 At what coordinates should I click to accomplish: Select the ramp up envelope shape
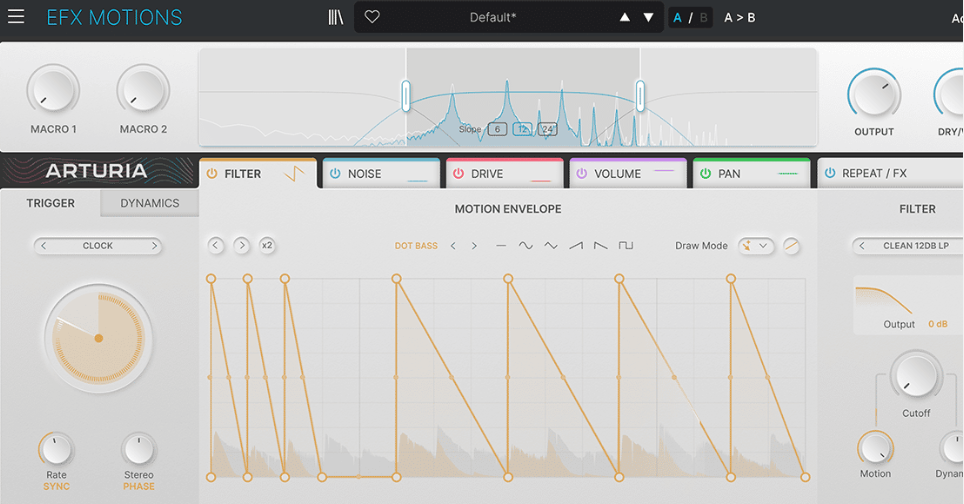[576, 246]
